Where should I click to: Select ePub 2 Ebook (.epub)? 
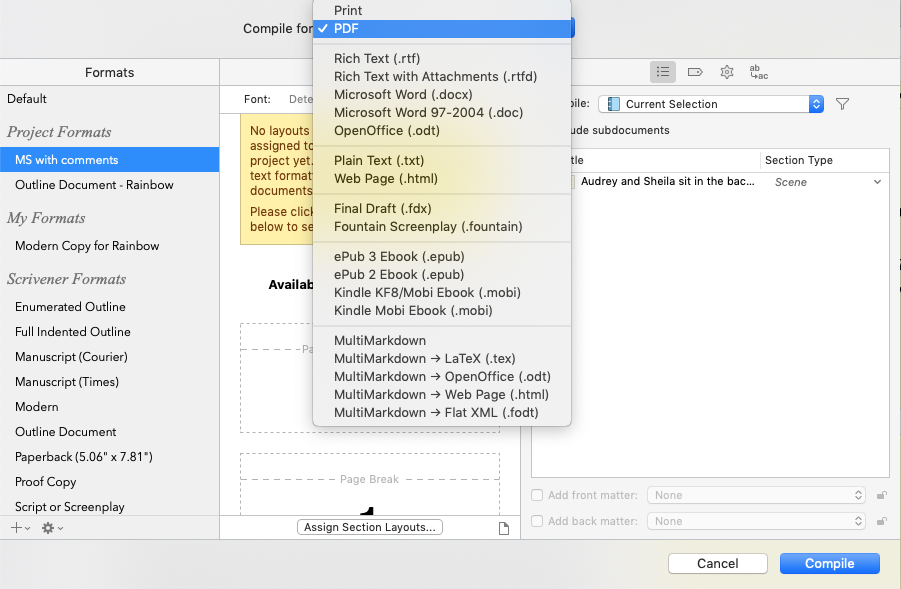(x=442, y=275)
